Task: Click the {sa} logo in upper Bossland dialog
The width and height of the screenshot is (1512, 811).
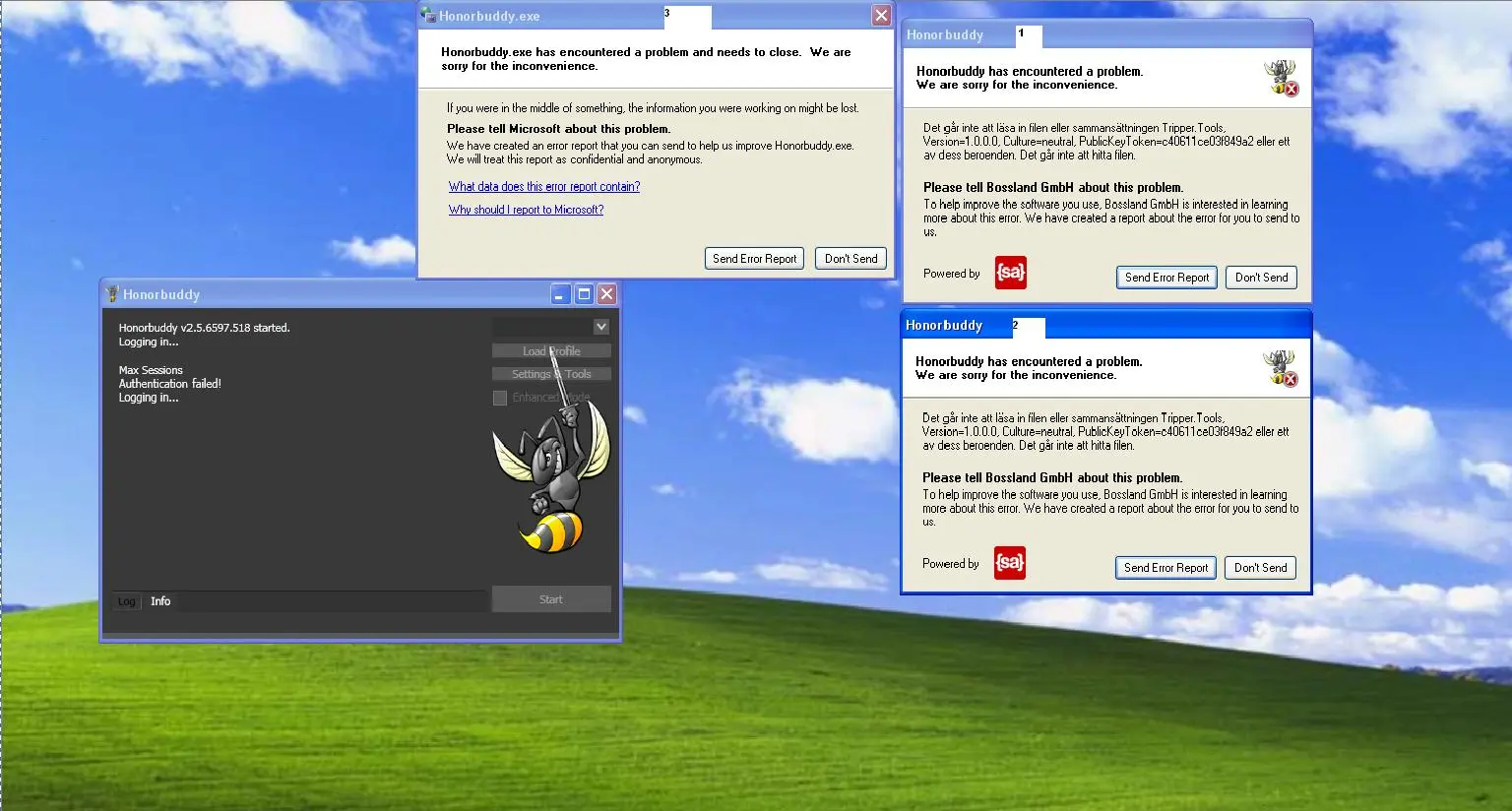Action: (x=1011, y=273)
